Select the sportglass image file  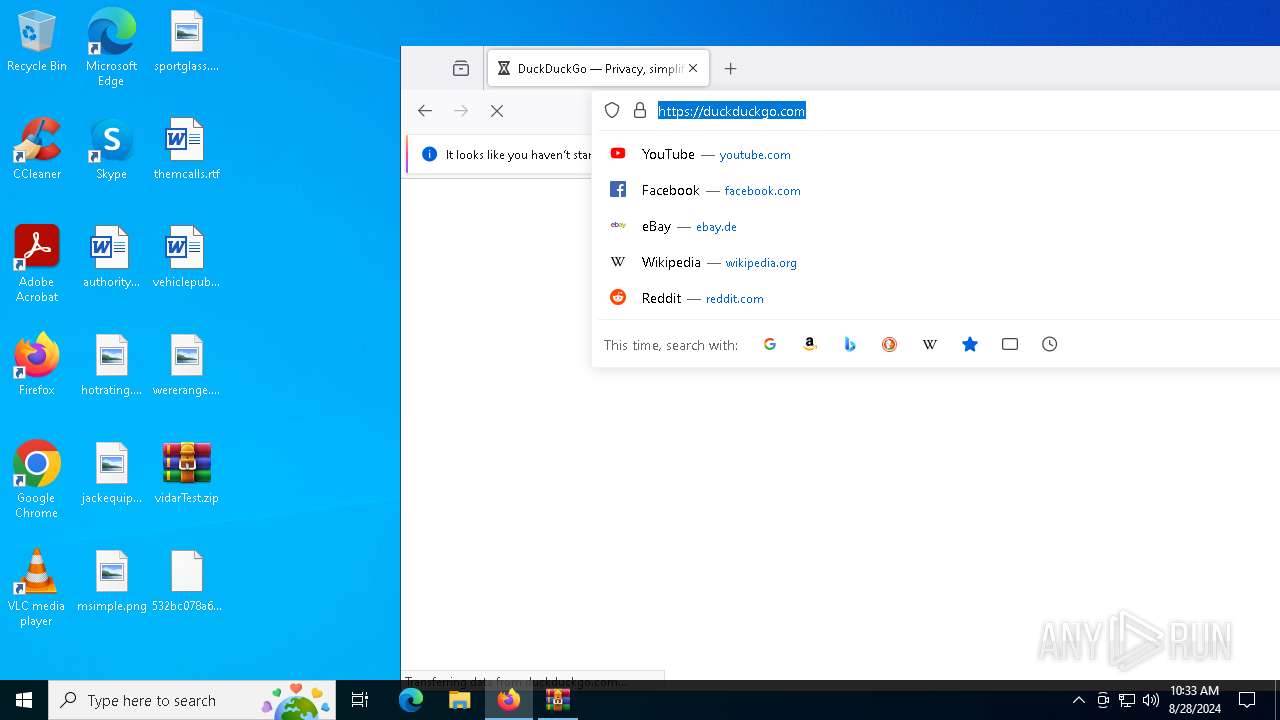(187, 42)
